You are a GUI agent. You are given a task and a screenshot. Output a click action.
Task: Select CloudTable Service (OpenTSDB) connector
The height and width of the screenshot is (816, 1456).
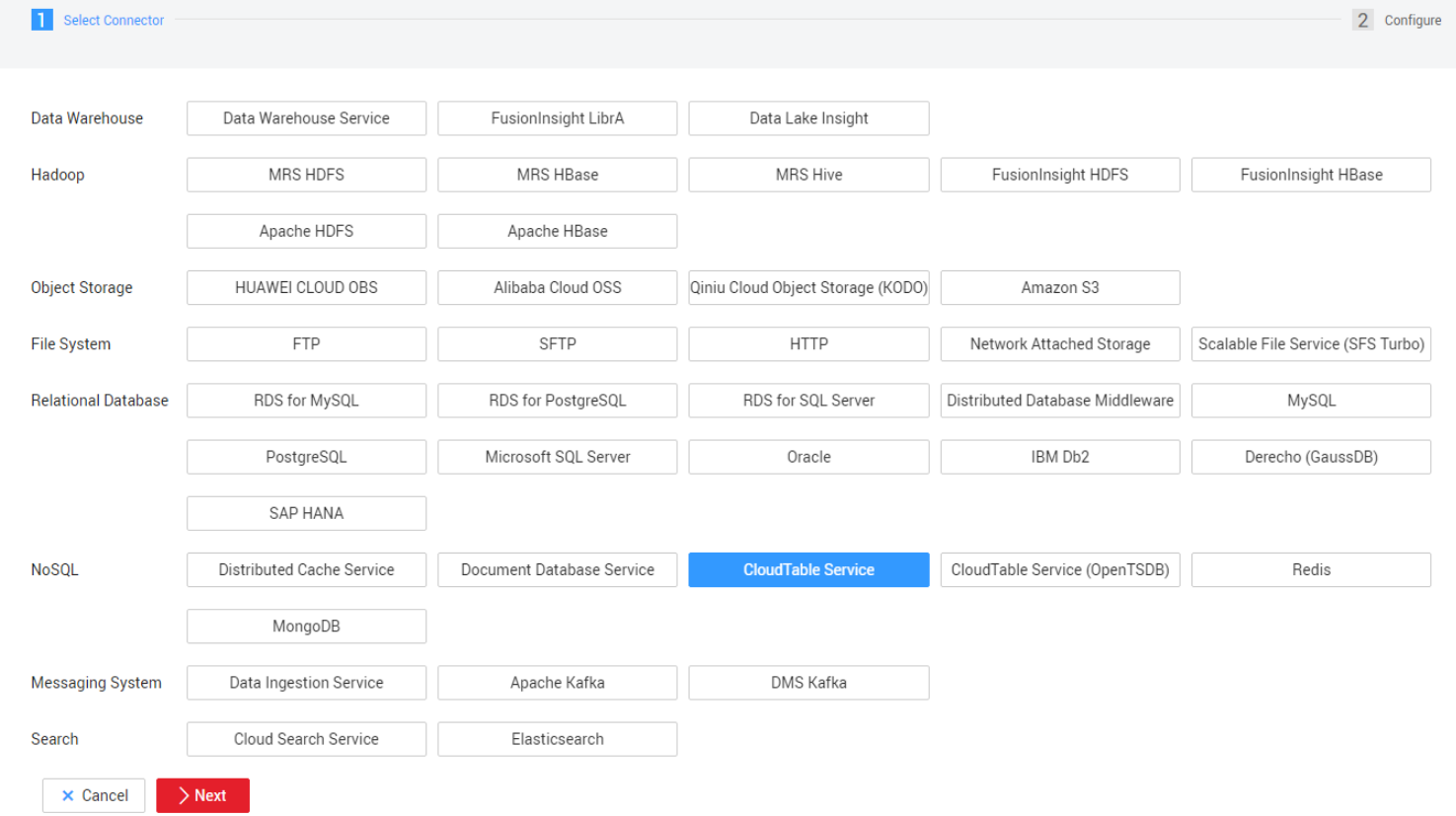click(1060, 569)
